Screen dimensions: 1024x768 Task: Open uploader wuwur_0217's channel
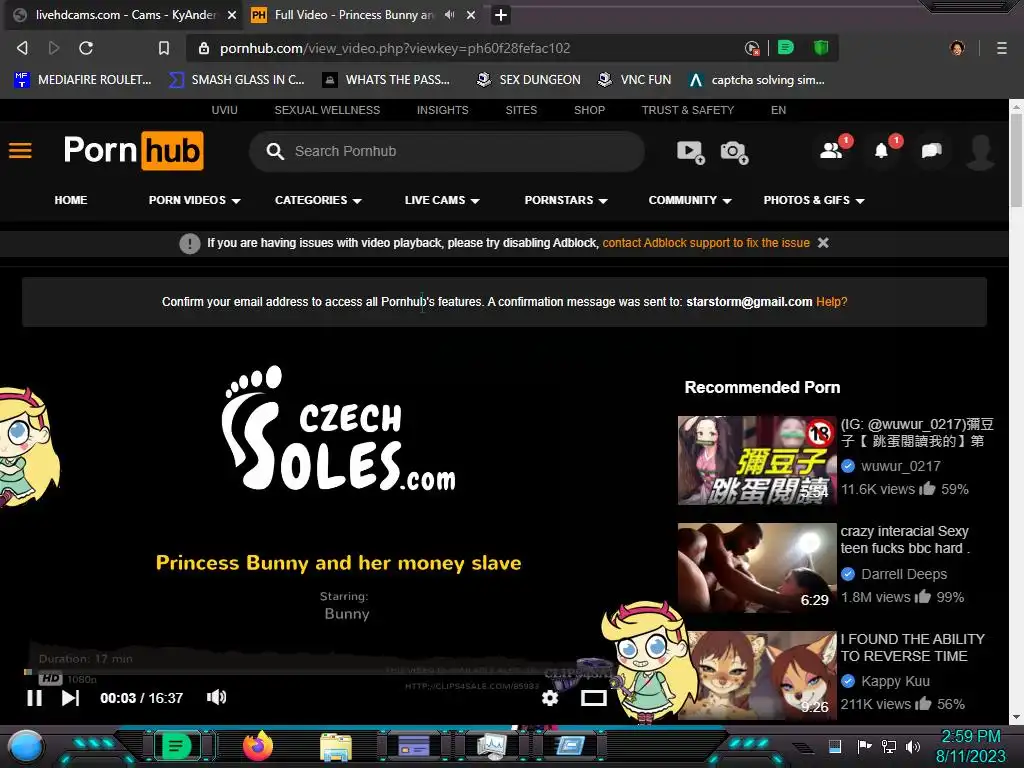pos(901,466)
